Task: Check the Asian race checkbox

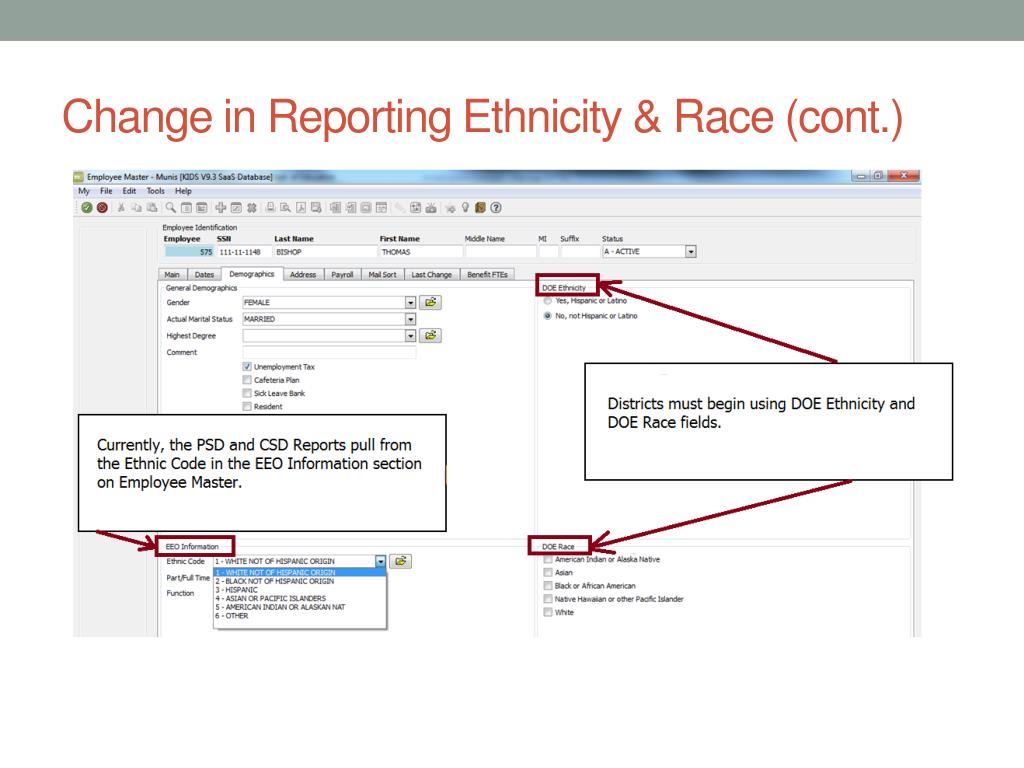Action: [548, 573]
